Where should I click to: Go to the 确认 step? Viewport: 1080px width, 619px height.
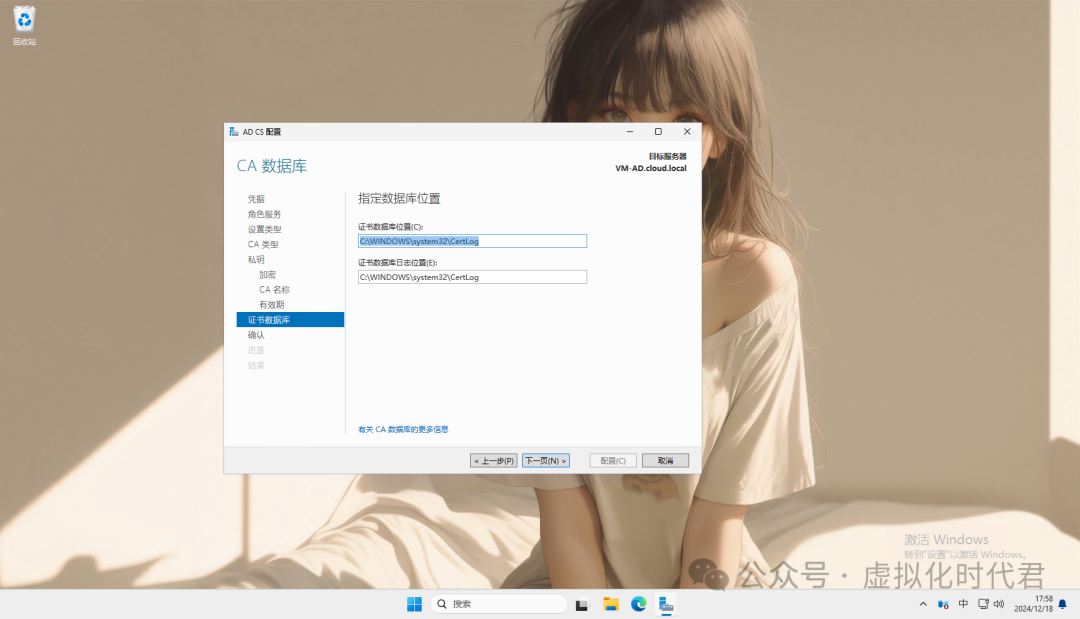(256, 335)
